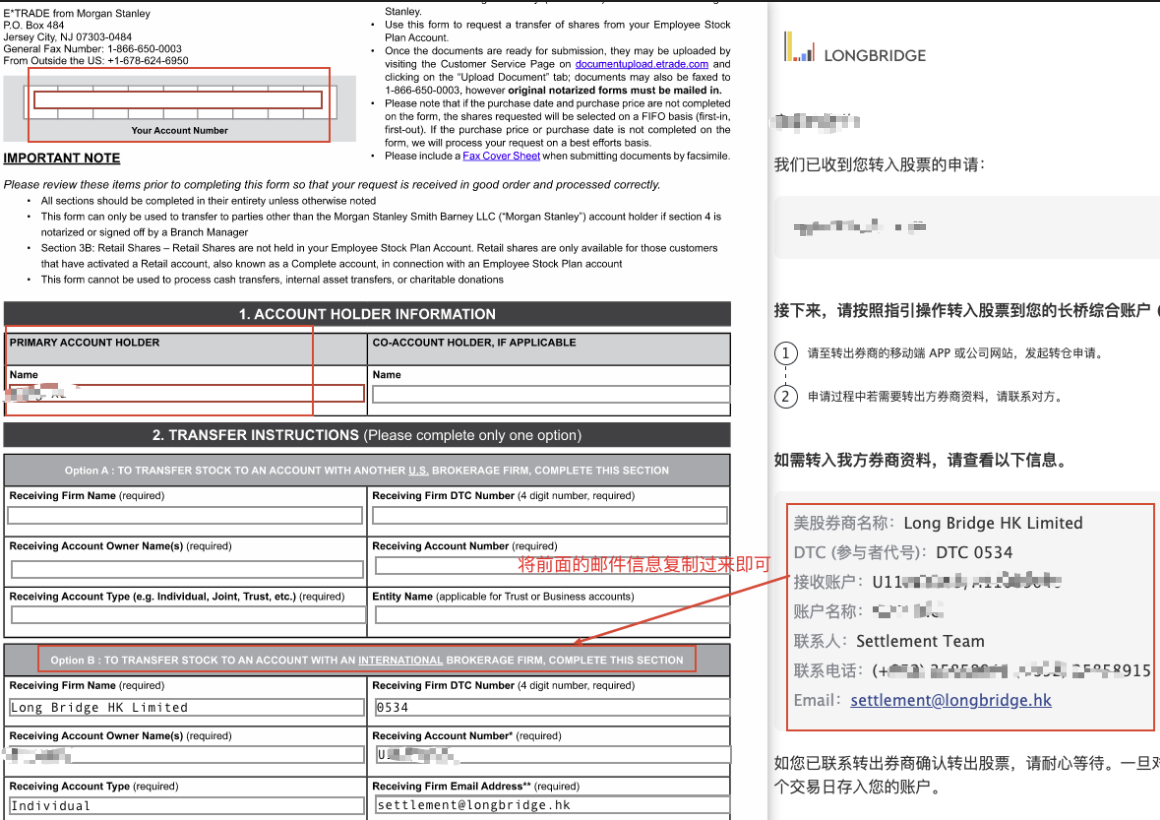This screenshot has width=1160, height=820.
Task: Click Option A Receiving Account Number field
Action: pos(552,566)
